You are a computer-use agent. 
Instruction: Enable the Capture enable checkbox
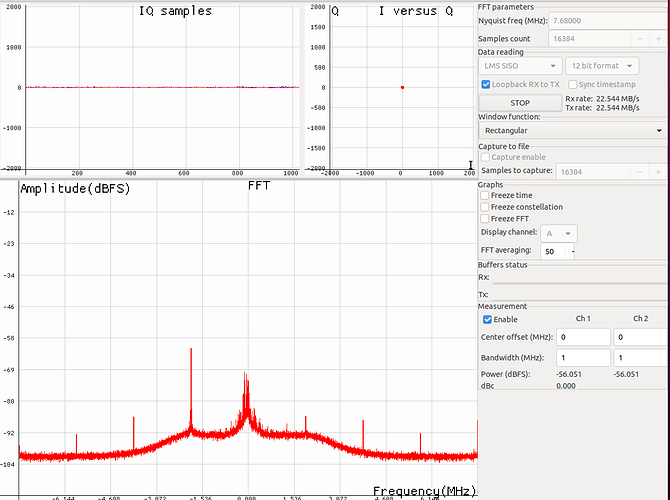click(485, 157)
